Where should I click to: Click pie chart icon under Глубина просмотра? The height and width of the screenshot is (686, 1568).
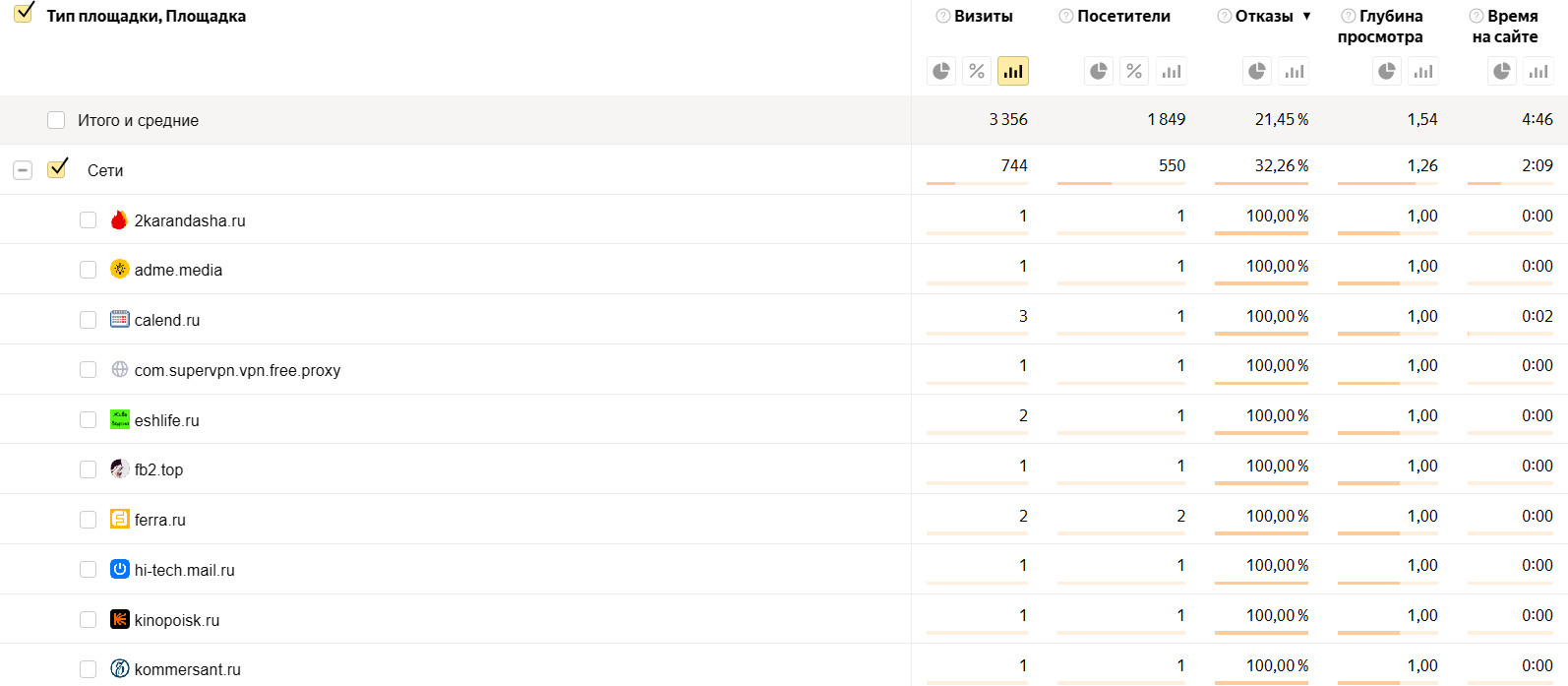pyautogui.click(x=1387, y=71)
